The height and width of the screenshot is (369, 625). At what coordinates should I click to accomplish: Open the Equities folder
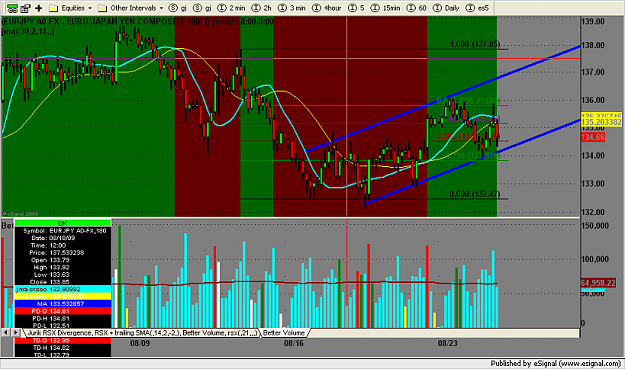pyautogui.click(x=67, y=8)
